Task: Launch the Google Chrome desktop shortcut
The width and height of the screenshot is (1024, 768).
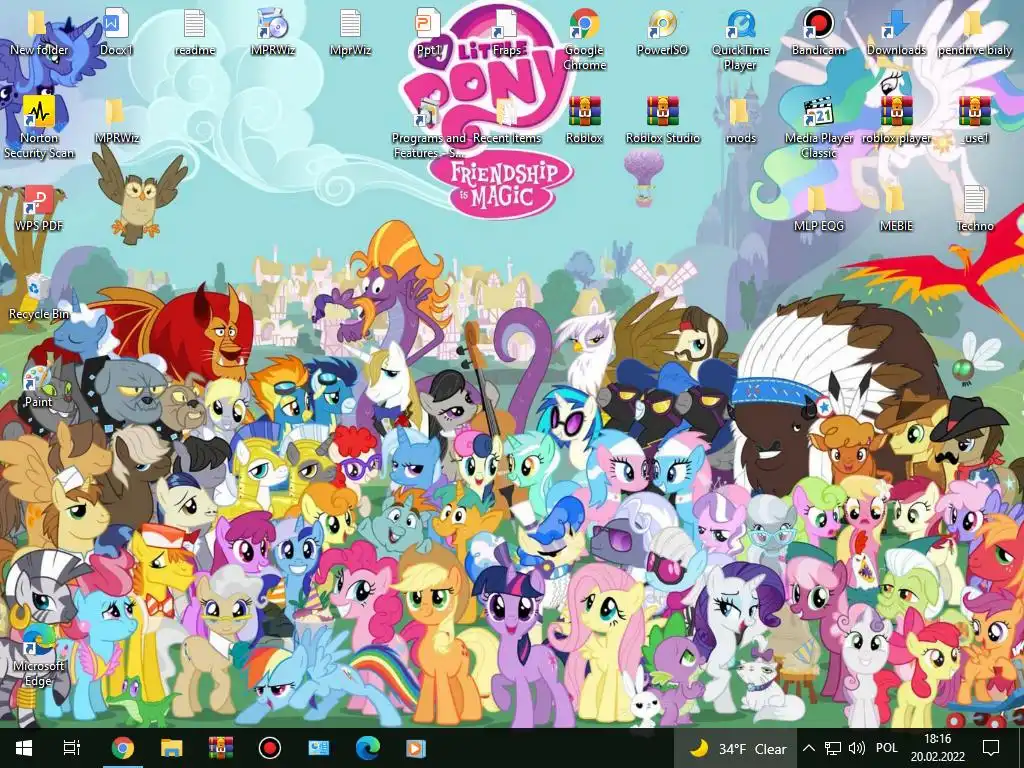Action: click(x=584, y=39)
